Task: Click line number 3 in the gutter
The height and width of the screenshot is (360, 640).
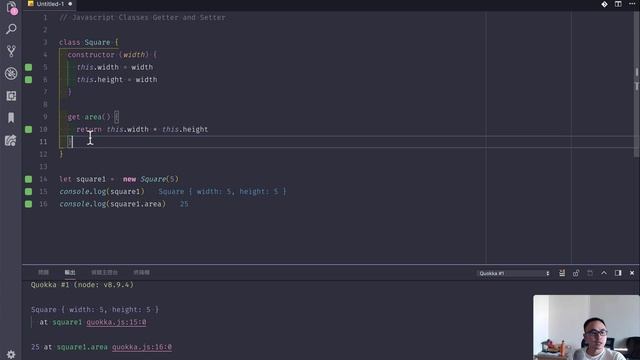Action: coord(45,42)
